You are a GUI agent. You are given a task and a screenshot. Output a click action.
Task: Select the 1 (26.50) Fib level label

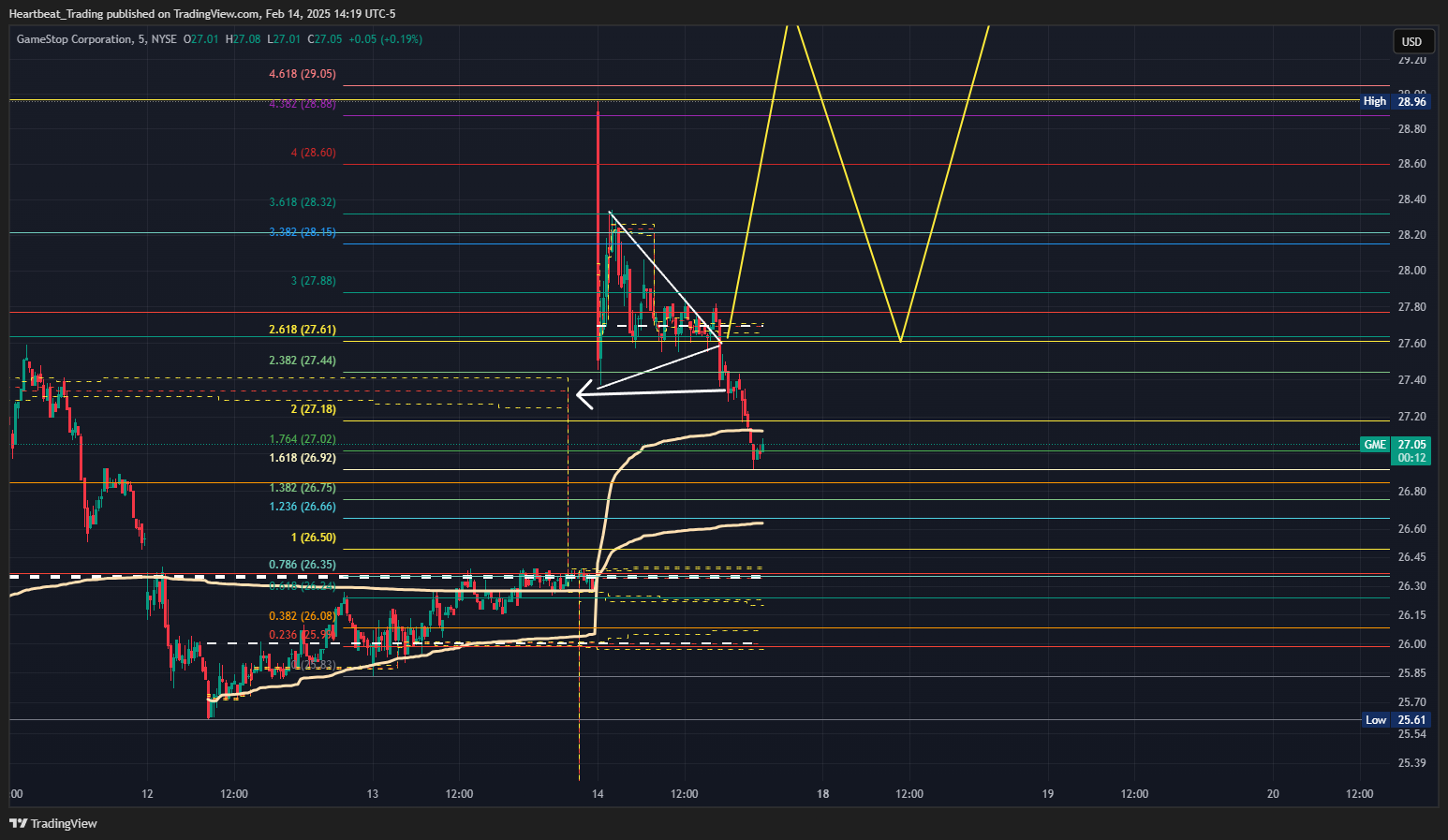pos(313,538)
